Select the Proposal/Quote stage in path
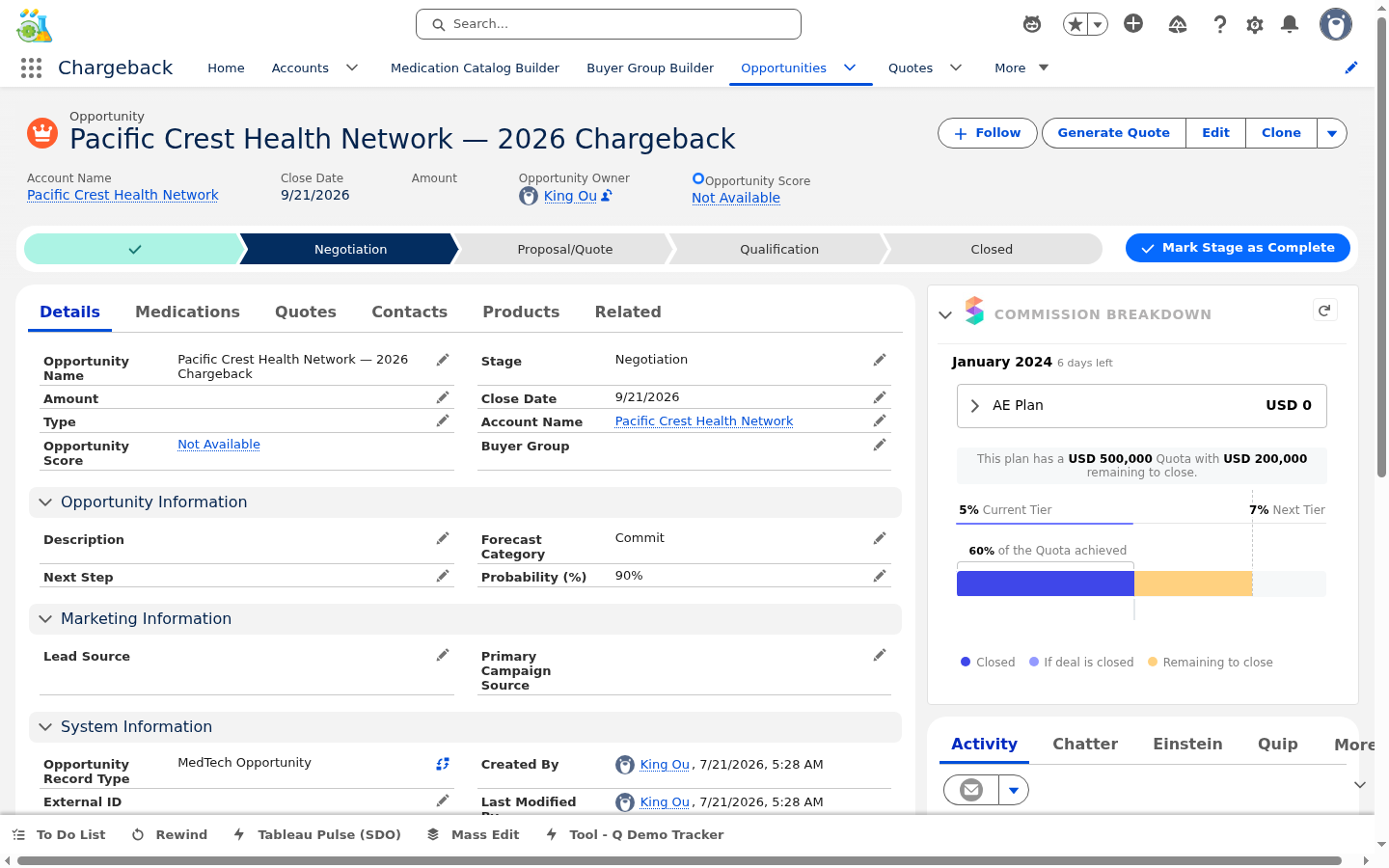This screenshot has height=868, width=1389. pyautogui.click(x=565, y=249)
